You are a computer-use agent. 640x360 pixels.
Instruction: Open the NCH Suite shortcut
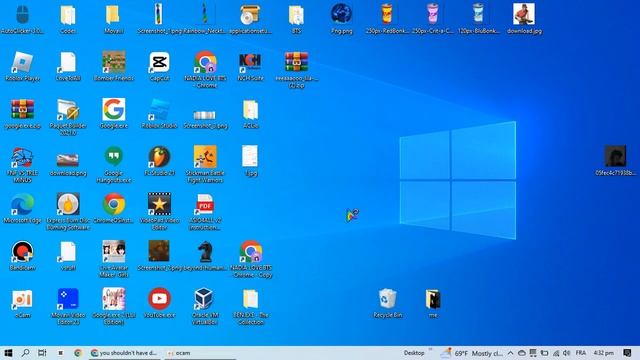coord(250,67)
